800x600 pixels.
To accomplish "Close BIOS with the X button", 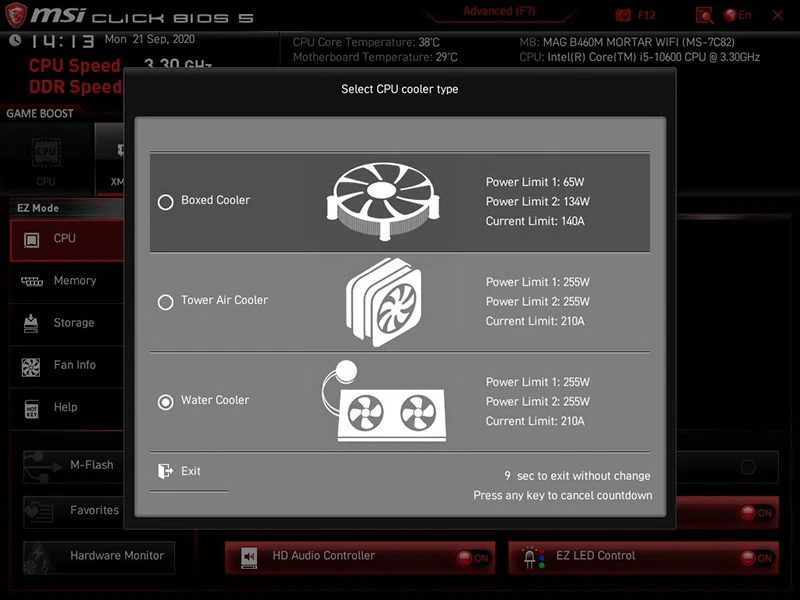I will click(778, 15).
